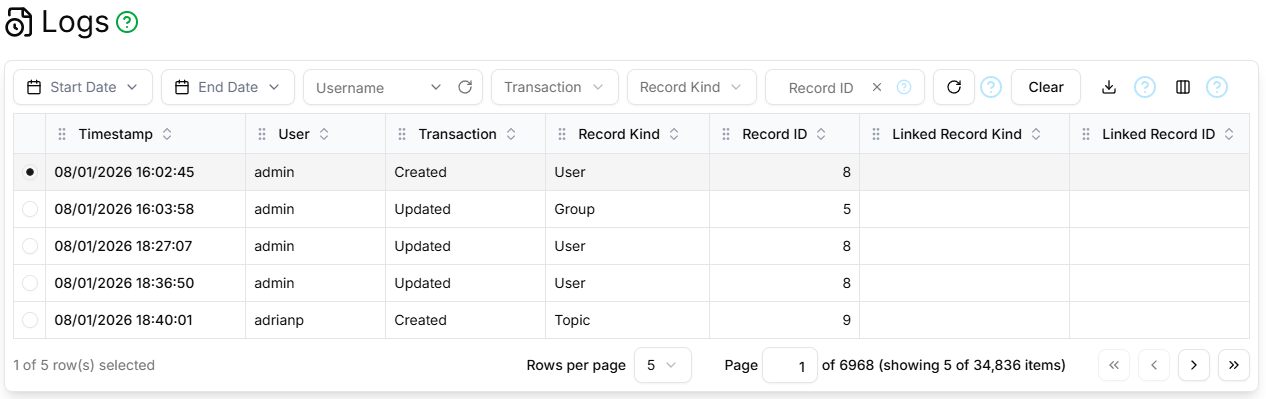Sort by User using its sort arrows
1266x399 pixels.
[324, 134]
